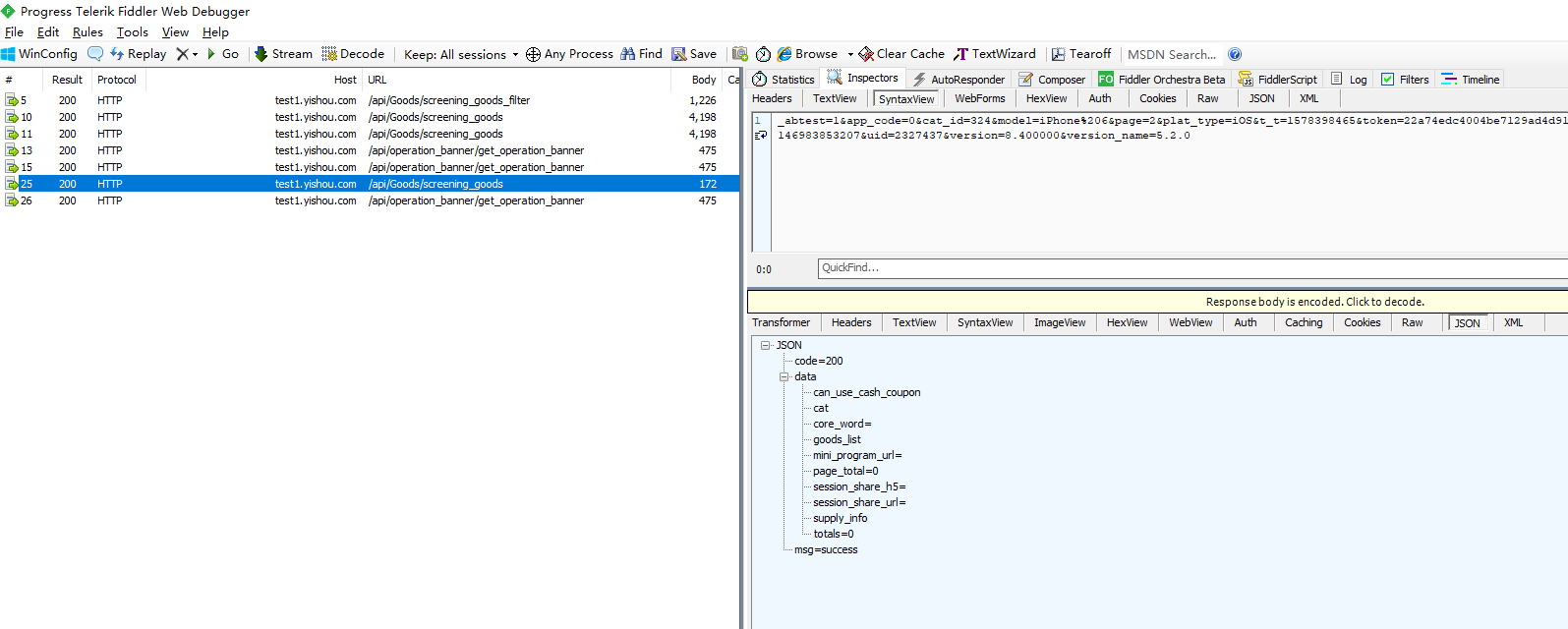Sort sessions by Result column header
Screen dimensions: 1568x629
tap(67, 80)
